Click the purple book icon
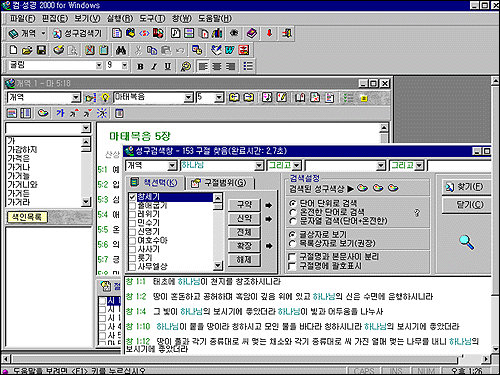The width and height of the screenshot is (500, 375). [252, 33]
